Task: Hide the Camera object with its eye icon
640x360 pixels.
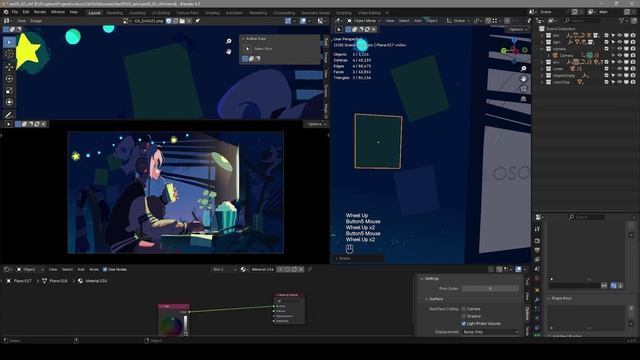Action: click(x=620, y=56)
